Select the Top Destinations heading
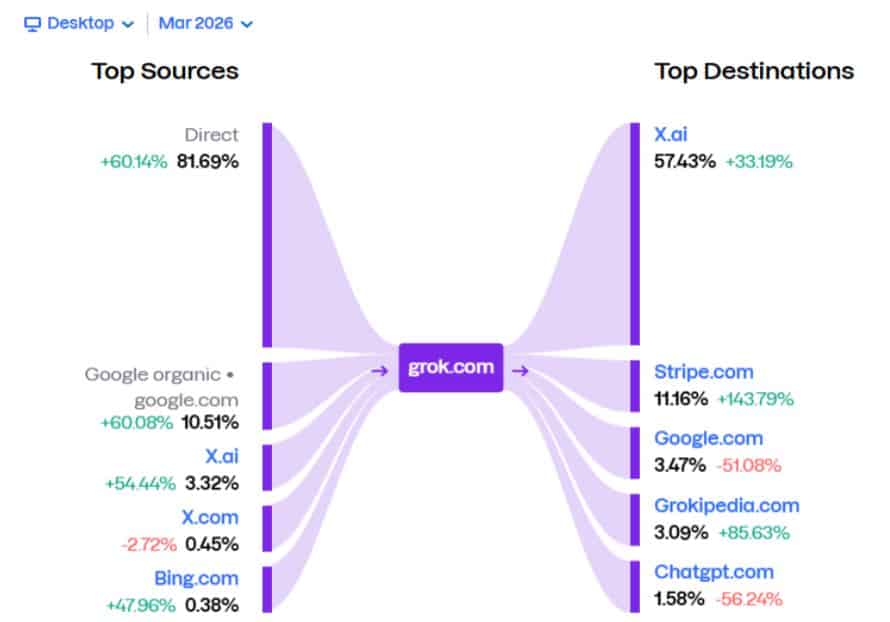The height and width of the screenshot is (622, 890). [753, 71]
